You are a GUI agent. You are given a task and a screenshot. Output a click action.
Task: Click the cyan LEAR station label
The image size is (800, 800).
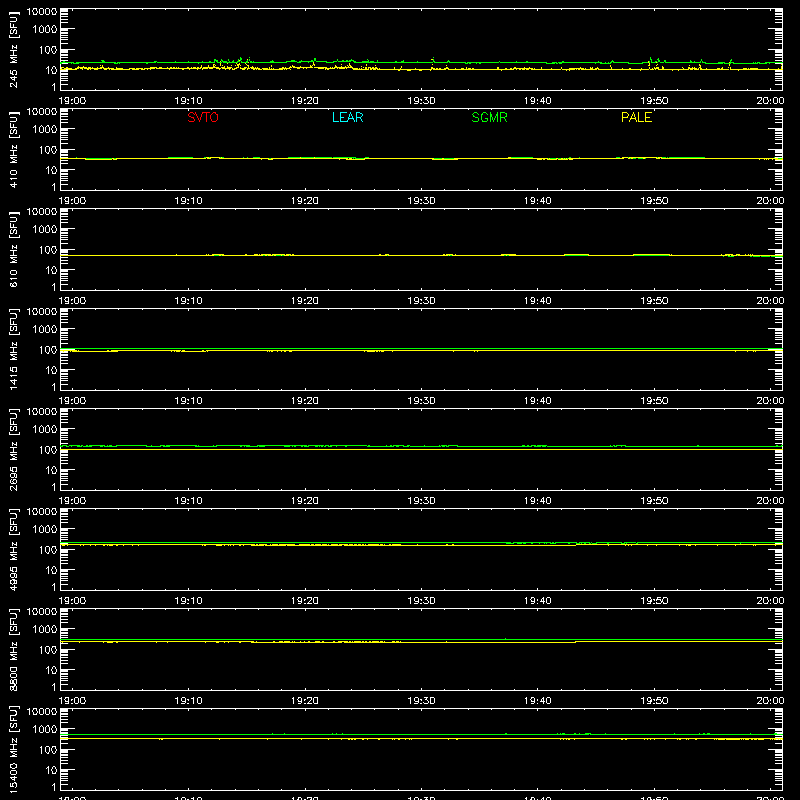click(x=347, y=117)
